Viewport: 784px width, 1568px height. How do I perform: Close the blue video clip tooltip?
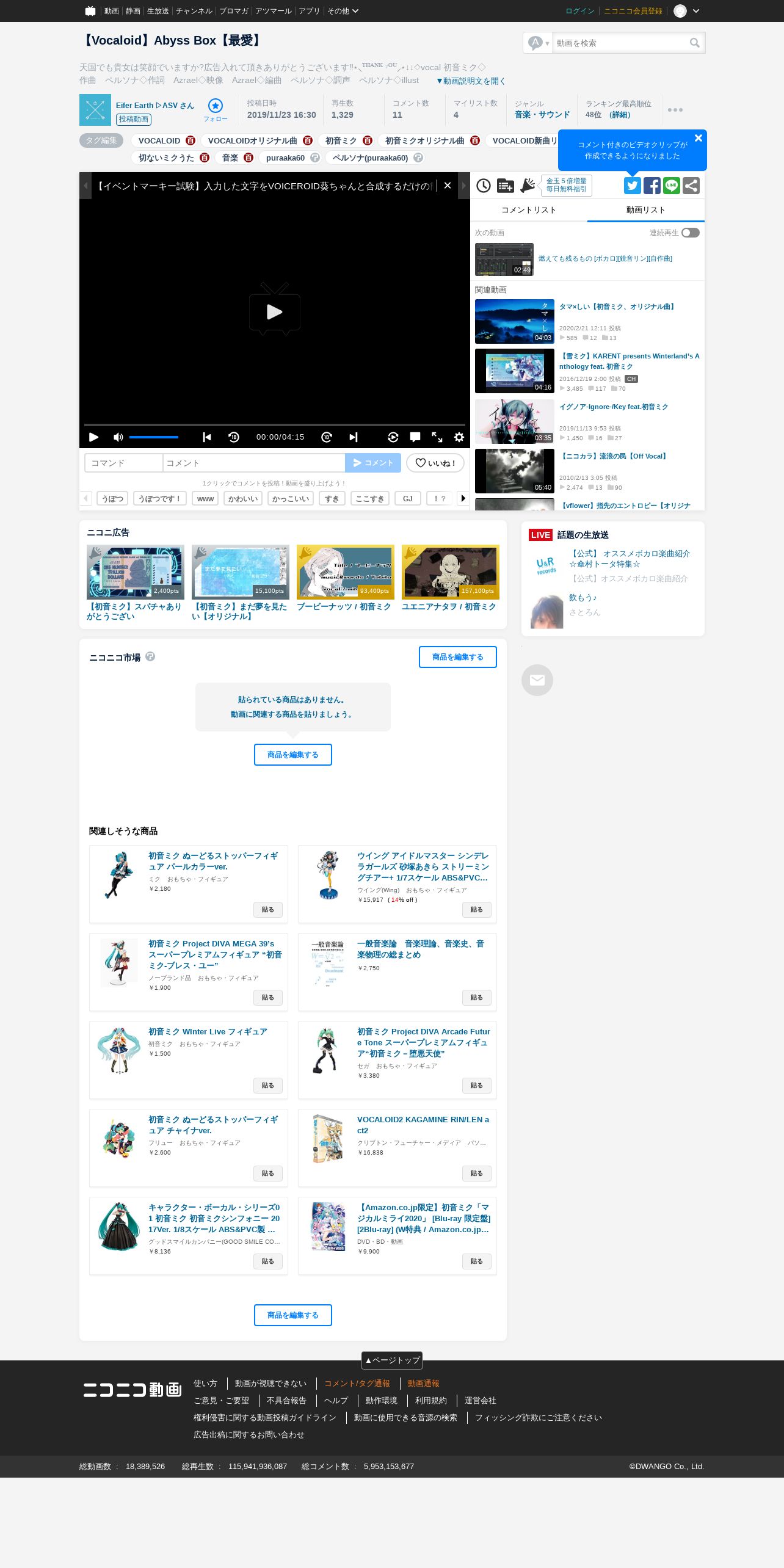coord(699,138)
